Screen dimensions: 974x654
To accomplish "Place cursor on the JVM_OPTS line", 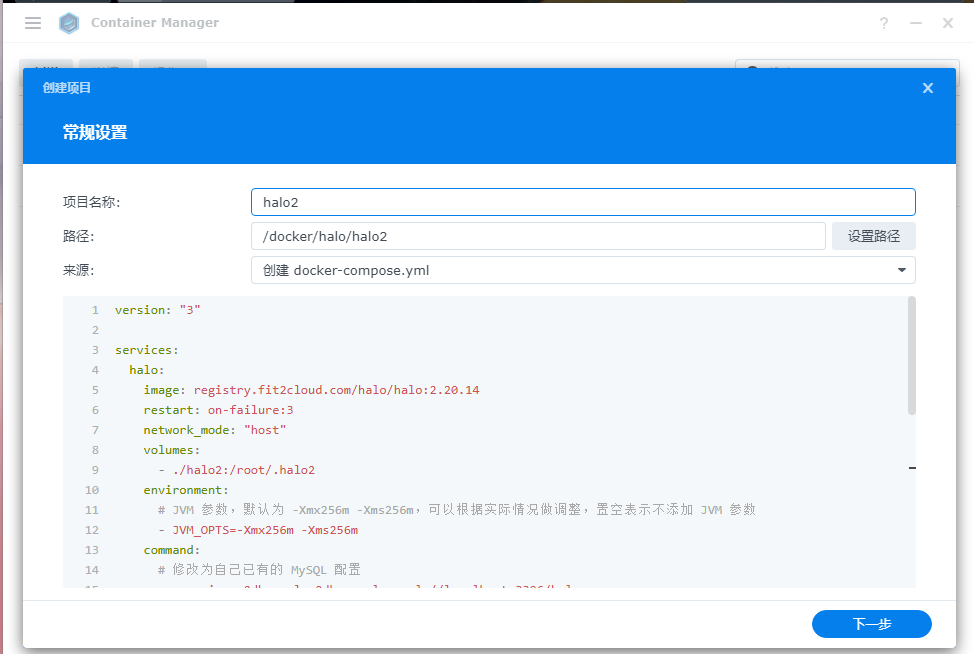I will (265, 530).
